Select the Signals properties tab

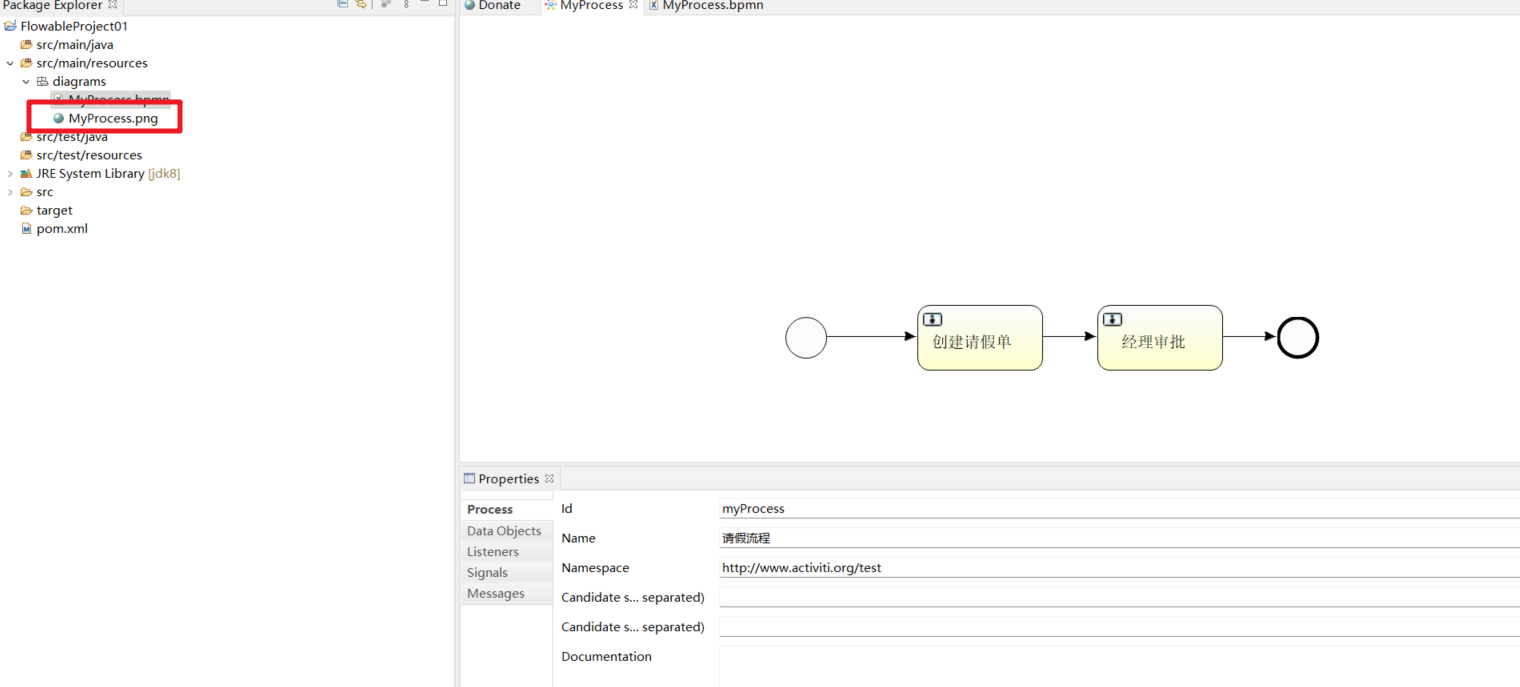point(487,572)
